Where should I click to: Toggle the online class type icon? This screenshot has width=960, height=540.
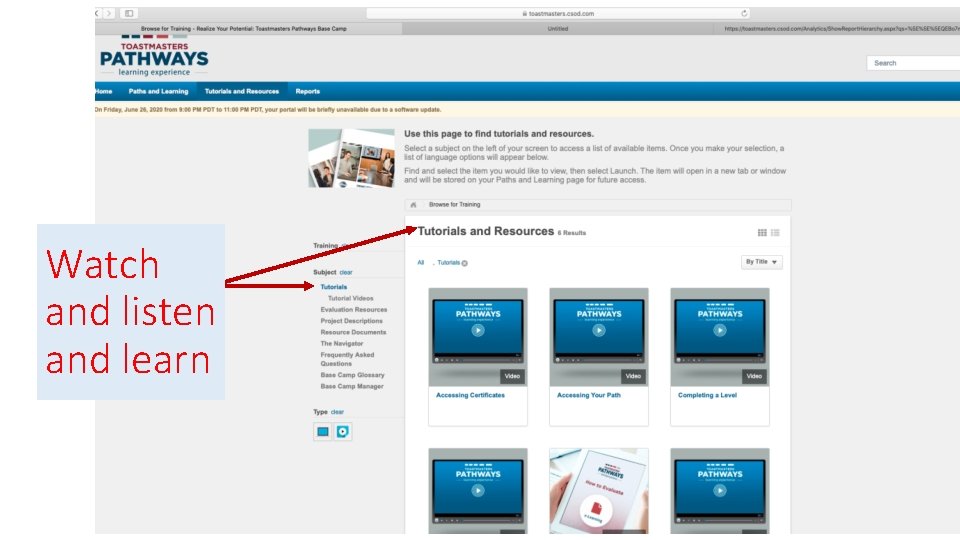pyautogui.click(x=323, y=432)
